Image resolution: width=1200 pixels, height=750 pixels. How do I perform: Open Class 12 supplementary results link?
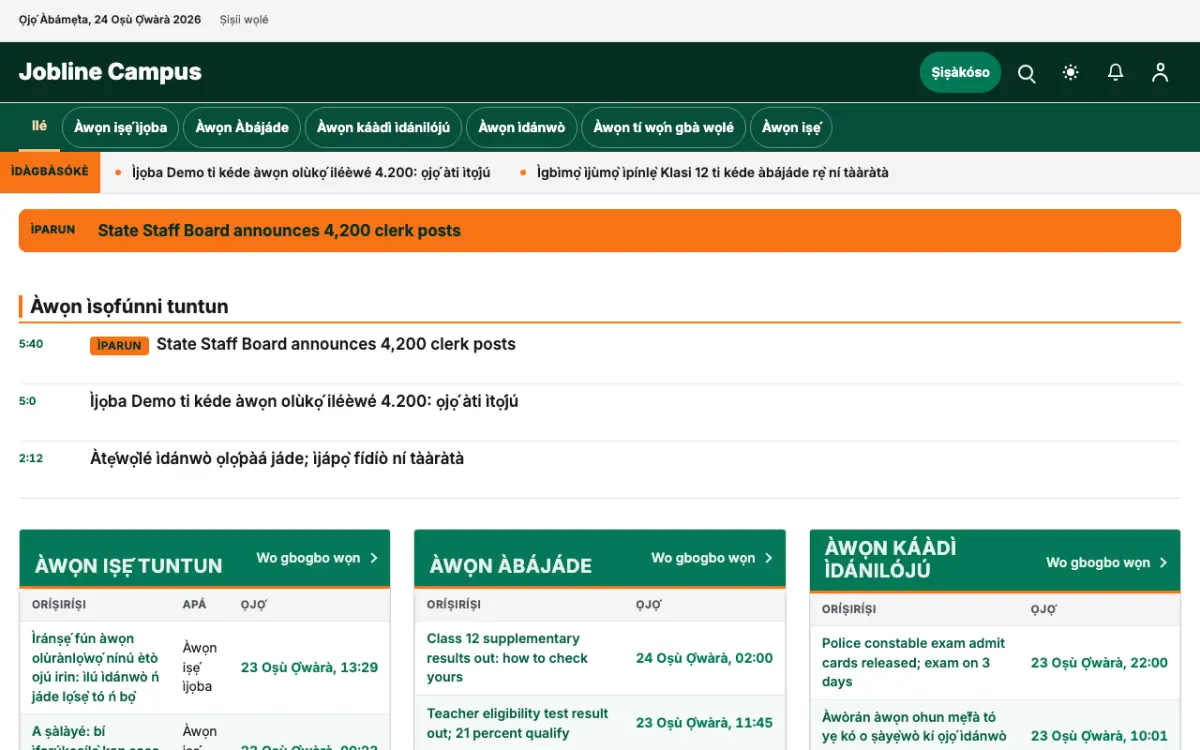[x=507, y=658]
